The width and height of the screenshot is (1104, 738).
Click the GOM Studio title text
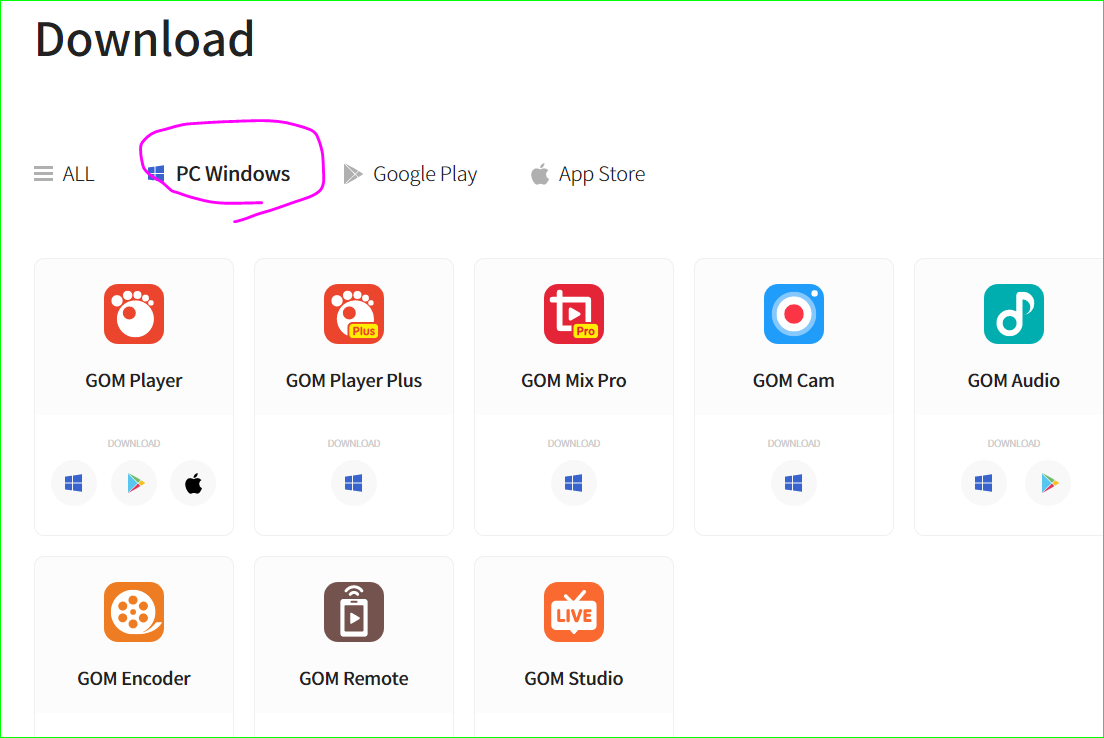click(x=574, y=679)
